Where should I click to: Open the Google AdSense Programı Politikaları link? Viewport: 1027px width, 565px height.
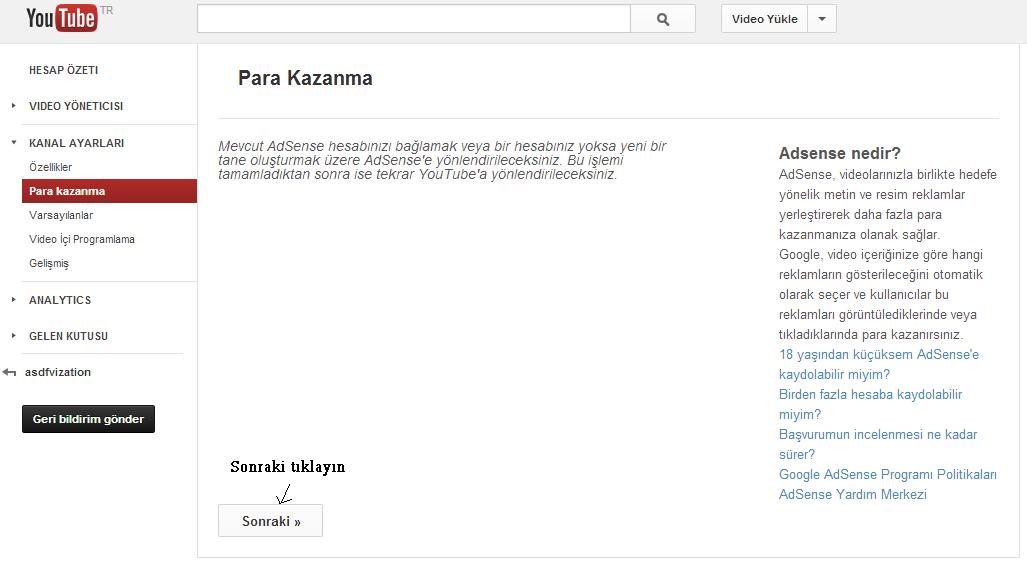coord(887,475)
